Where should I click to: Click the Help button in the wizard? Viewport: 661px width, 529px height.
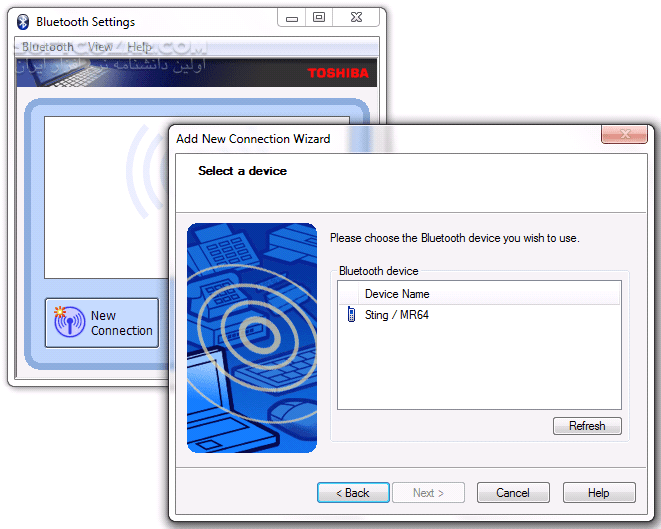(x=599, y=493)
